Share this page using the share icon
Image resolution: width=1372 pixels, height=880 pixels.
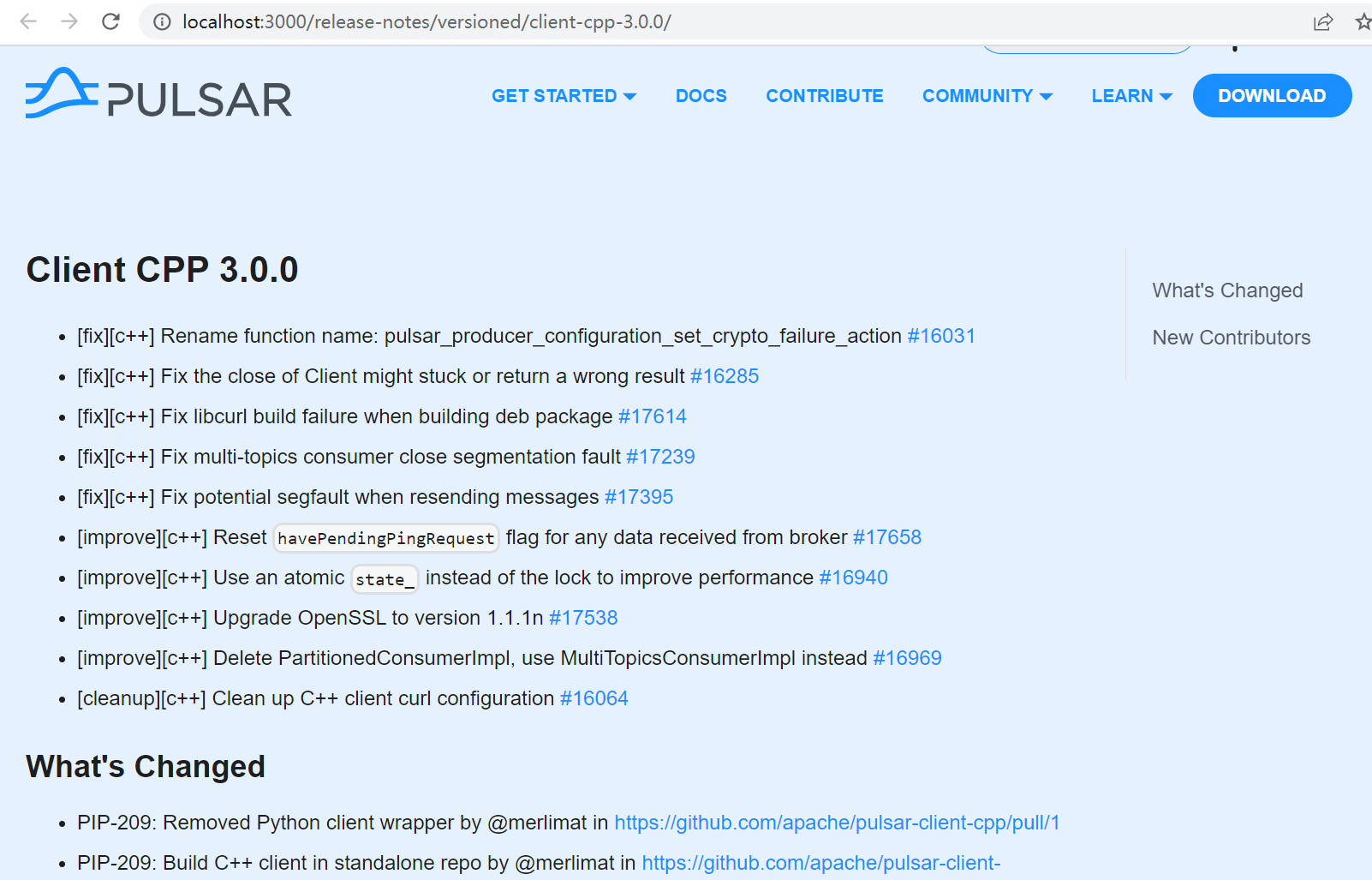tap(1323, 21)
